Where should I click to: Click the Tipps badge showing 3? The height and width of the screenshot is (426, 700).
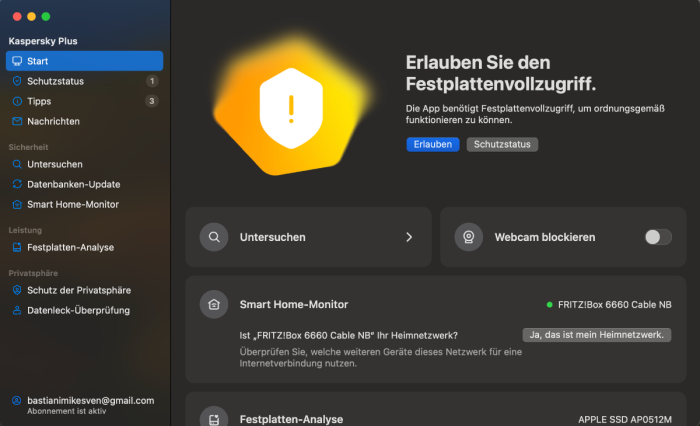click(152, 101)
